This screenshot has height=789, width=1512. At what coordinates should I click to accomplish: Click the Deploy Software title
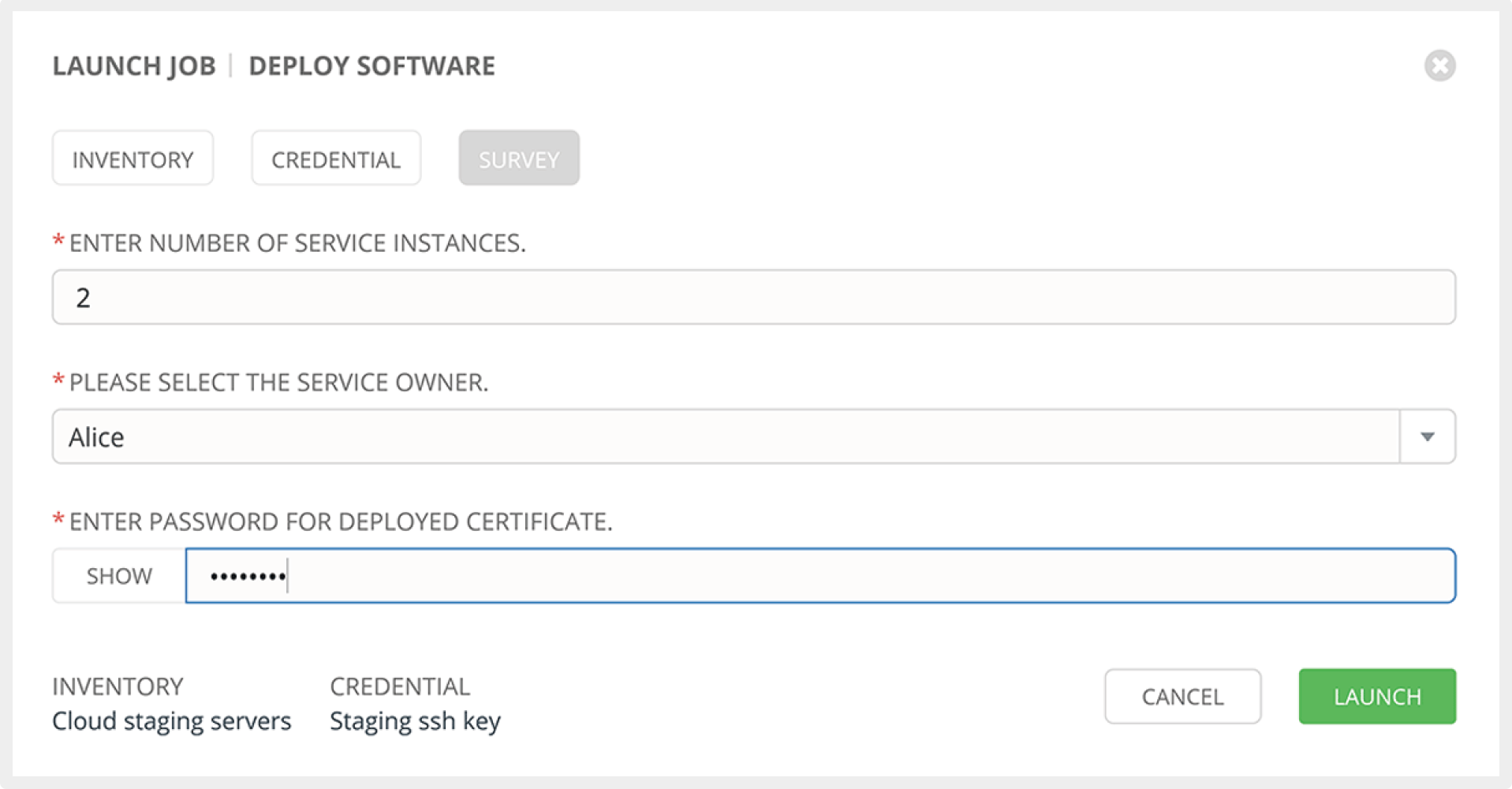(371, 66)
